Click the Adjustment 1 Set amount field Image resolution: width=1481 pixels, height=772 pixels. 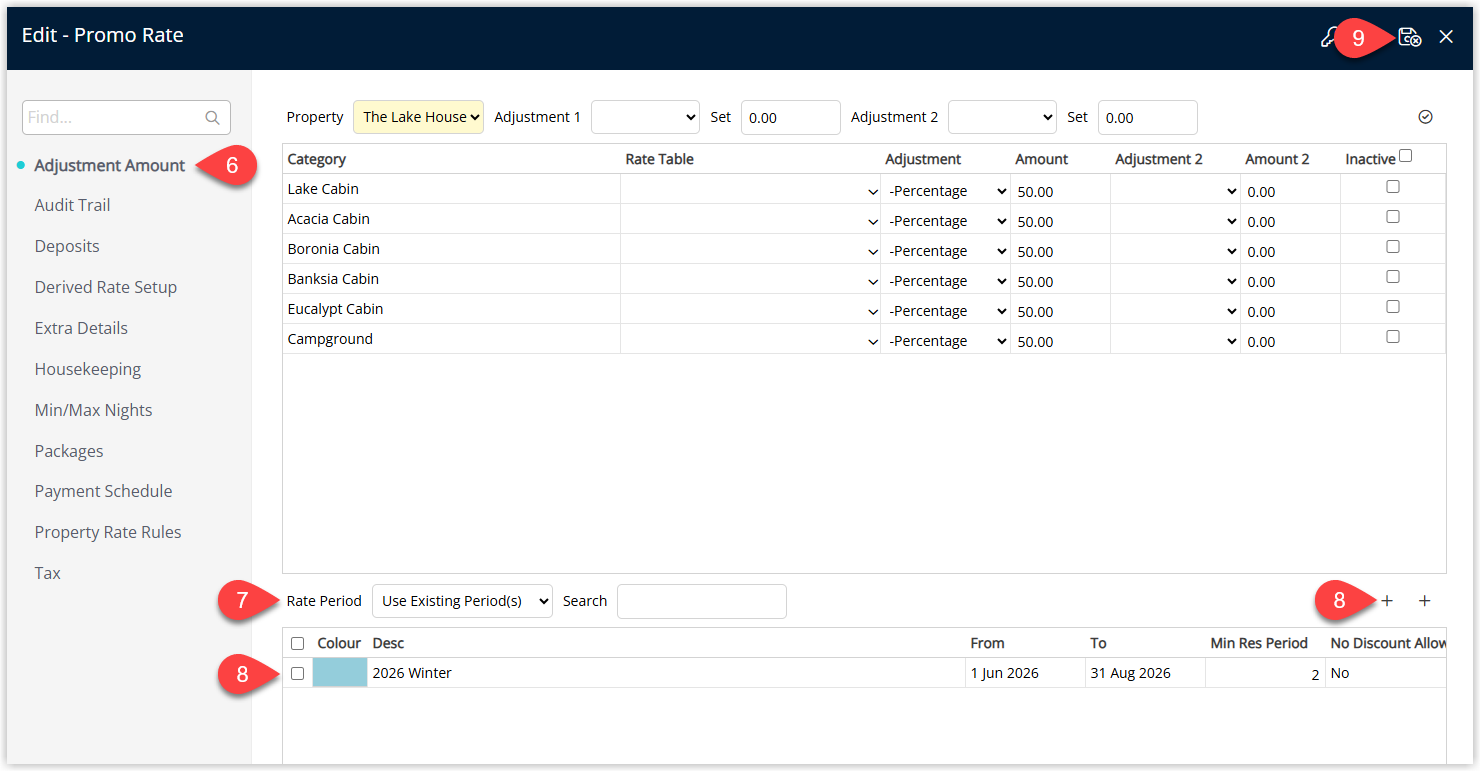(791, 117)
